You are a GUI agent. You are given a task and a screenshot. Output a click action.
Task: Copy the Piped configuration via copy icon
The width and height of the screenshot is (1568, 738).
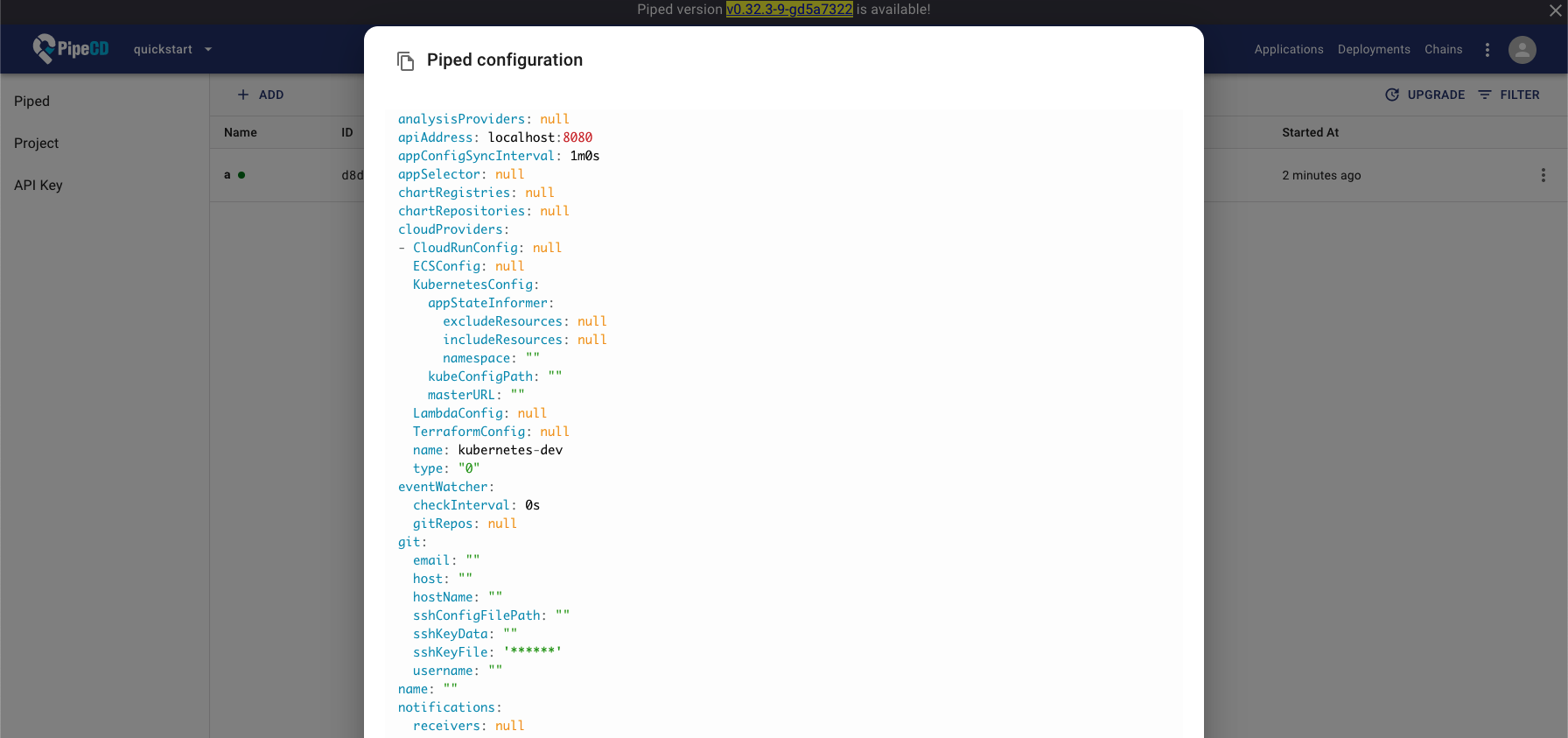[405, 60]
